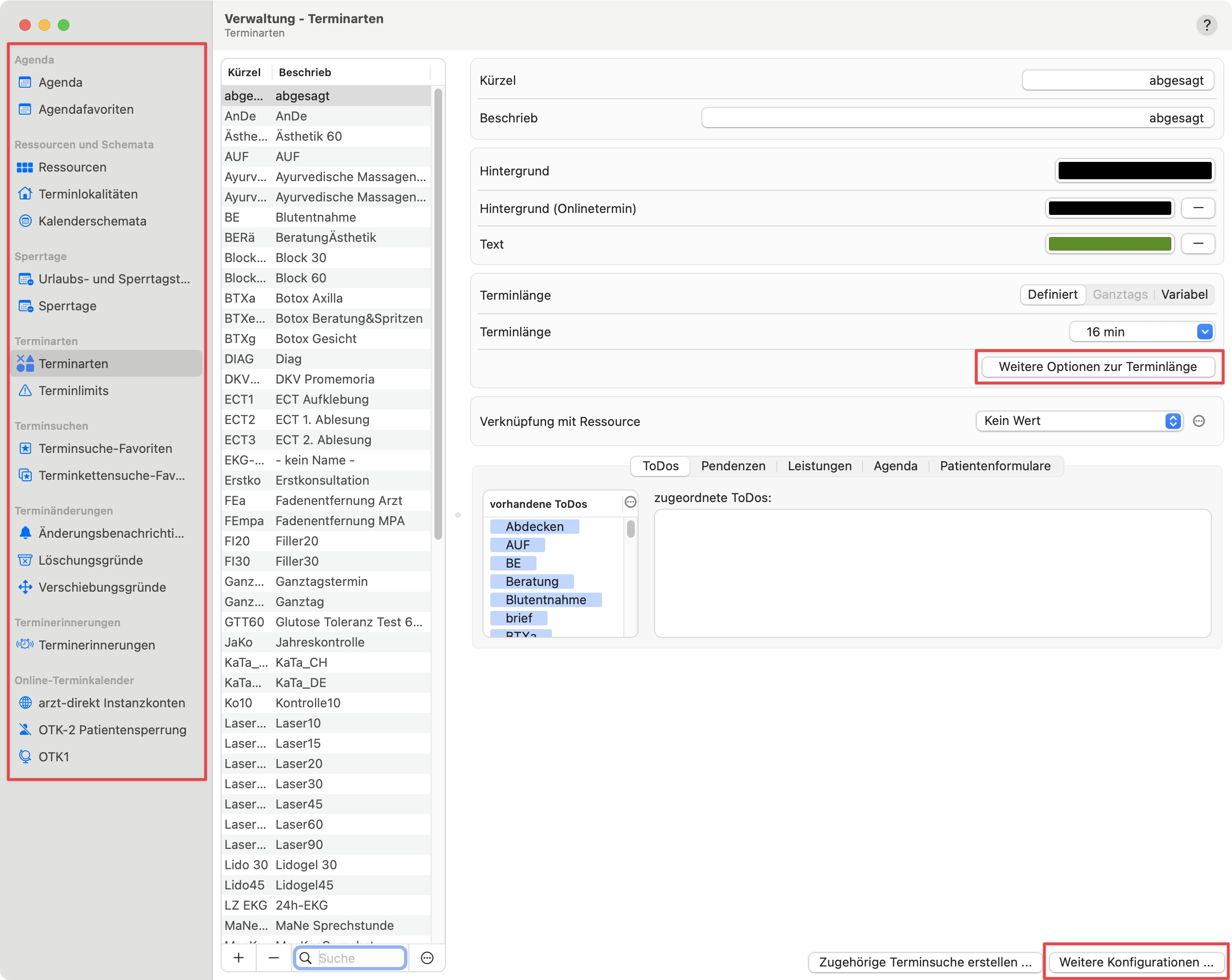Open the Terminerinnerungen alarm icon
The image size is (1232, 980).
[x=25, y=645]
